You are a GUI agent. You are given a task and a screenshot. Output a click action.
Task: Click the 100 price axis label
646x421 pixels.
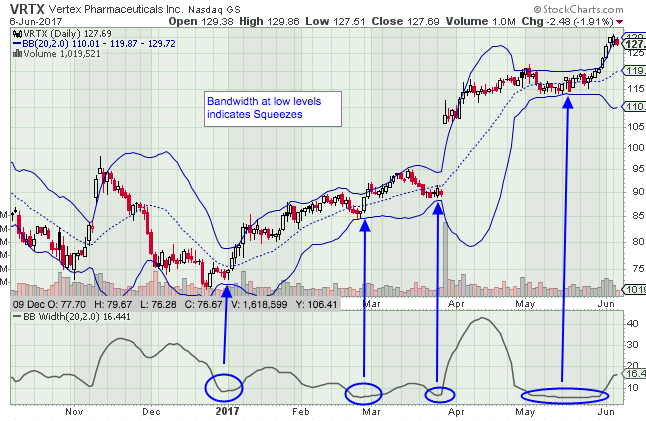click(x=637, y=147)
